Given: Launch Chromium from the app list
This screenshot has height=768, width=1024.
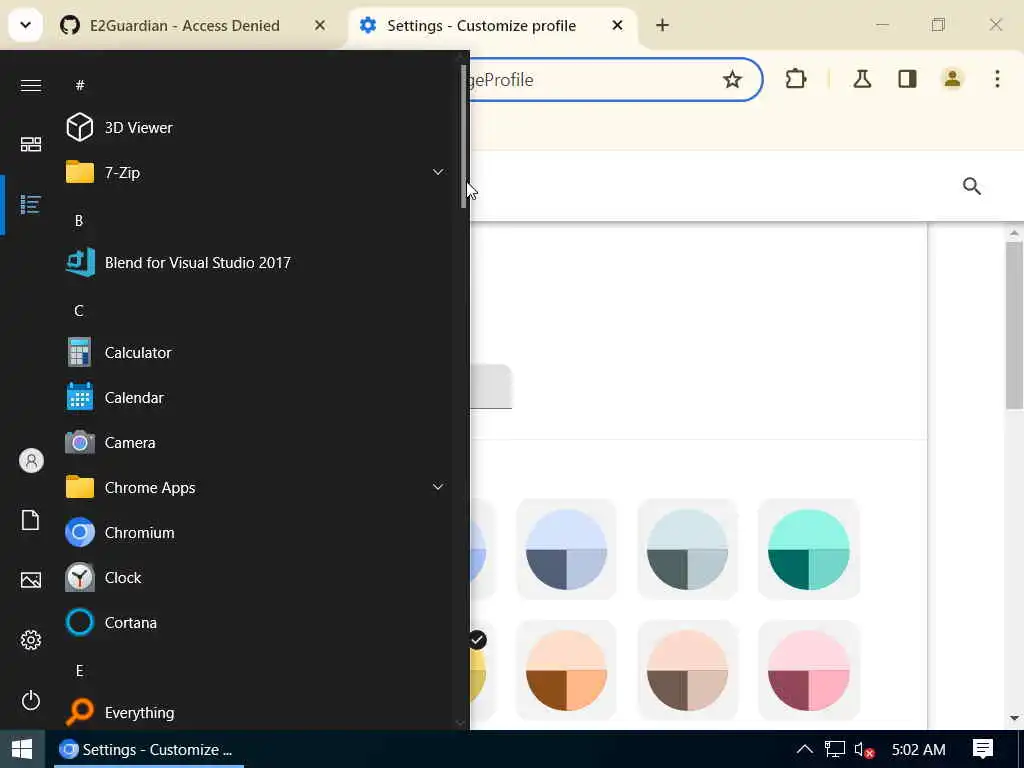Looking at the screenshot, I should point(255,533).
